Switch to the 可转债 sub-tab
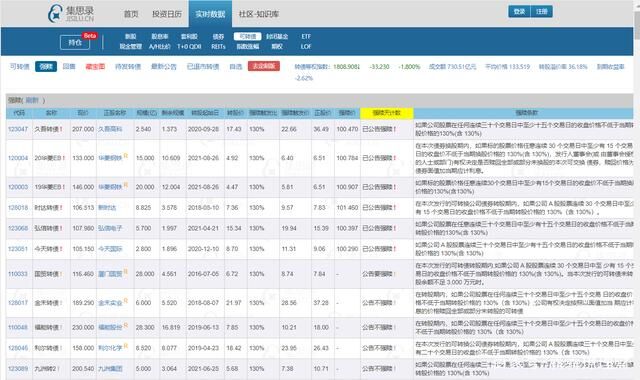Image resolution: width=640 pixels, height=380 pixels. [x=20, y=67]
